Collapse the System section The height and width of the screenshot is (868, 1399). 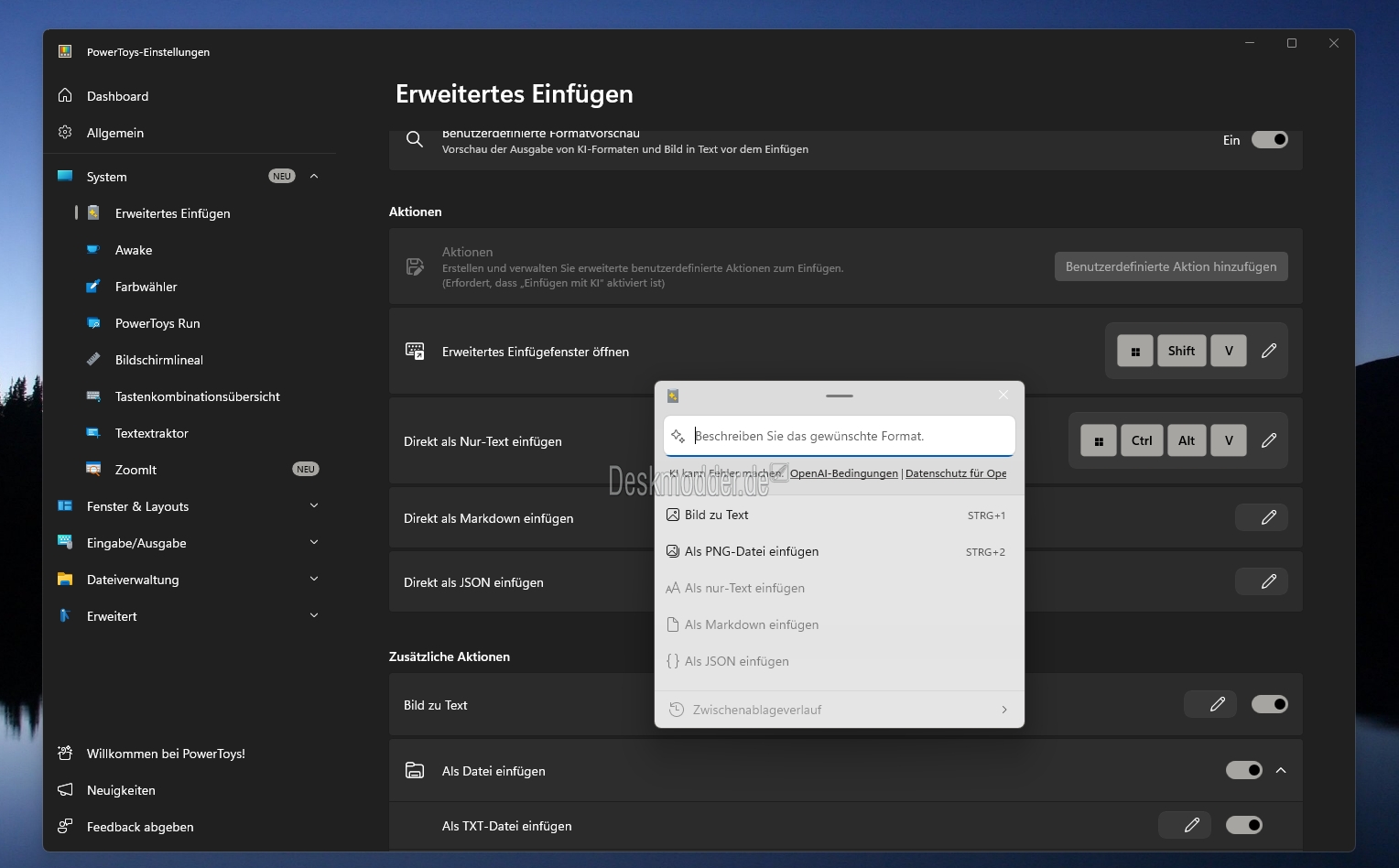pos(314,176)
